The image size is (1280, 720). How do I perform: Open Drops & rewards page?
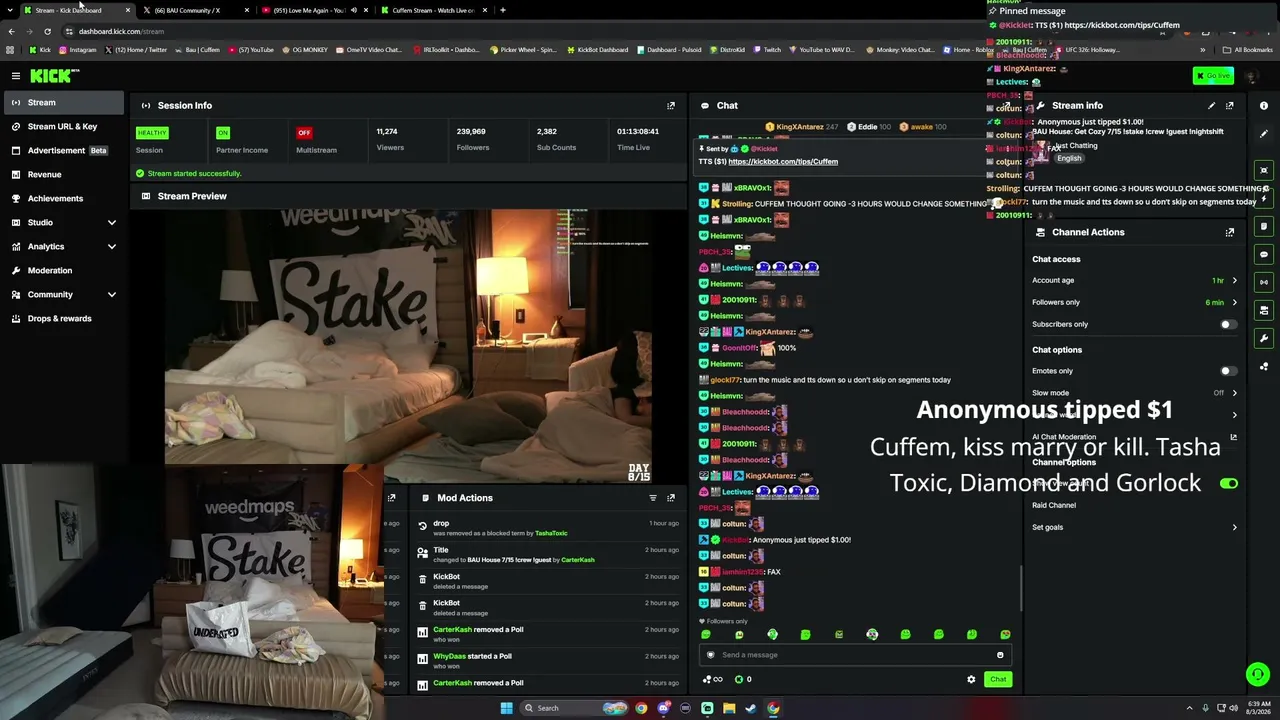click(64, 318)
